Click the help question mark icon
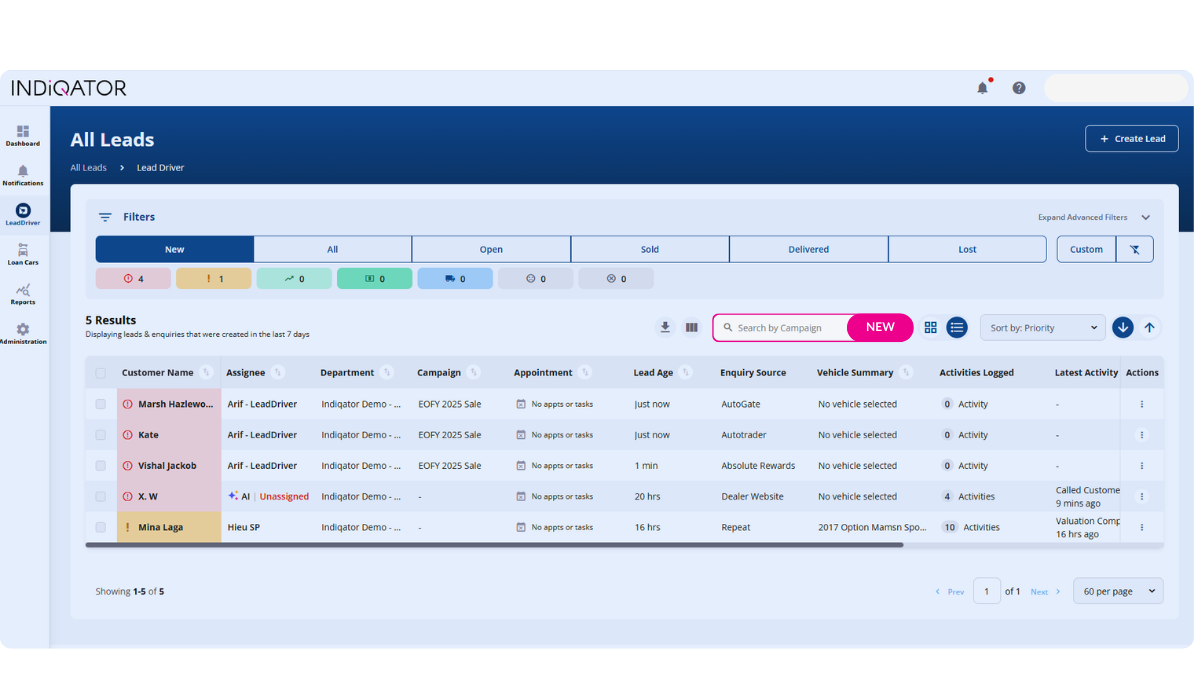Screen dimensions: 1200x700 click(x=1018, y=88)
